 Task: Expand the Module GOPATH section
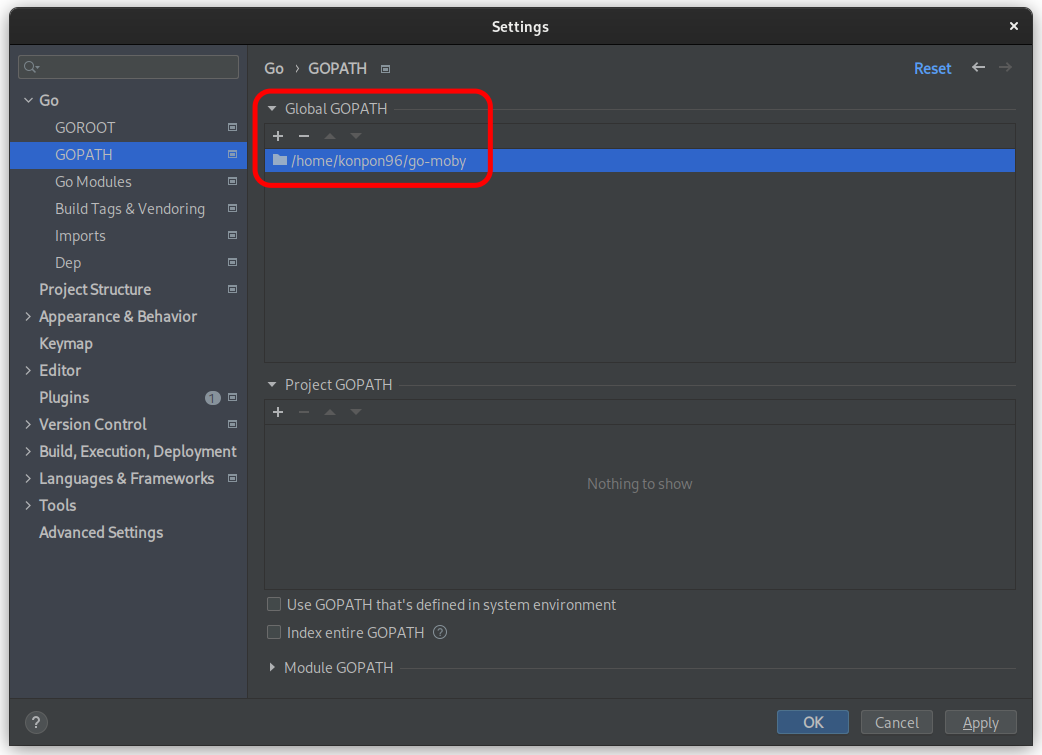[x=272, y=667]
